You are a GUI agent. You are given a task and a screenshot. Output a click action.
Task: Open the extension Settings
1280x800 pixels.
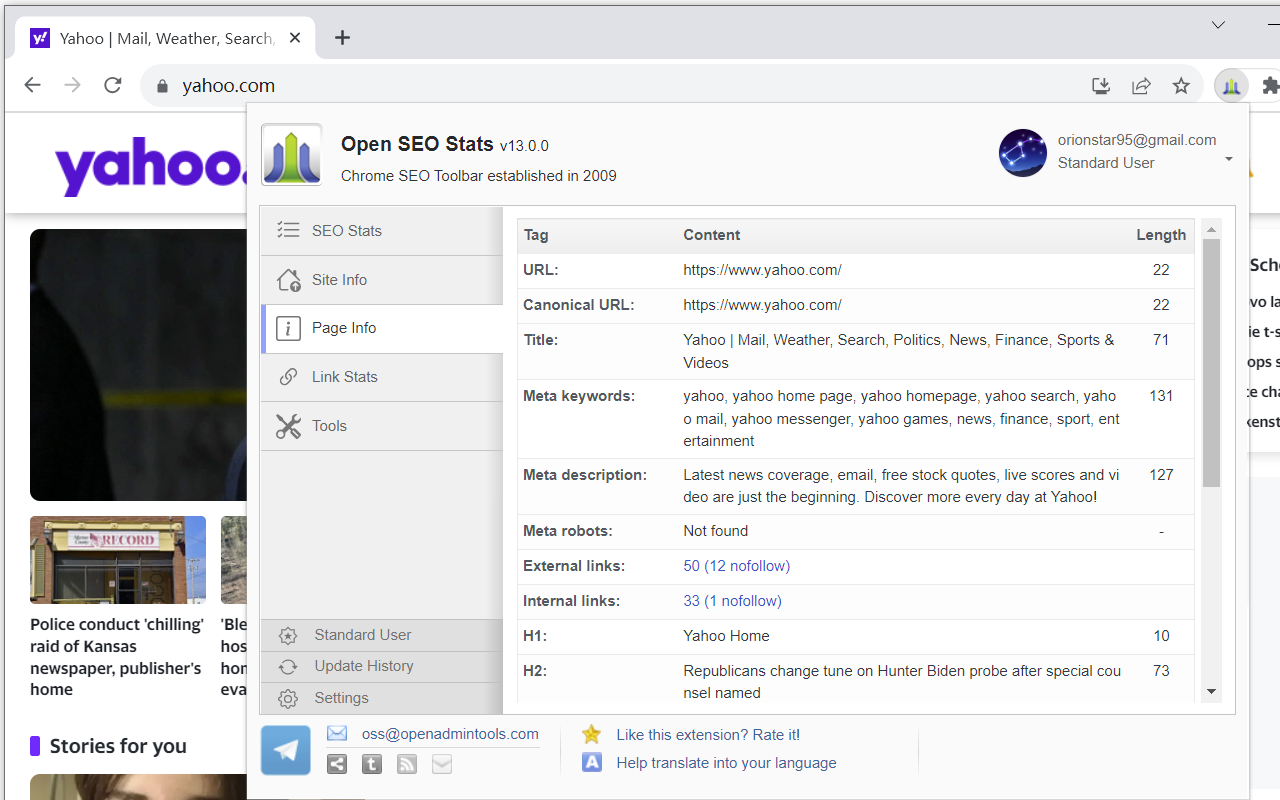tap(341, 698)
